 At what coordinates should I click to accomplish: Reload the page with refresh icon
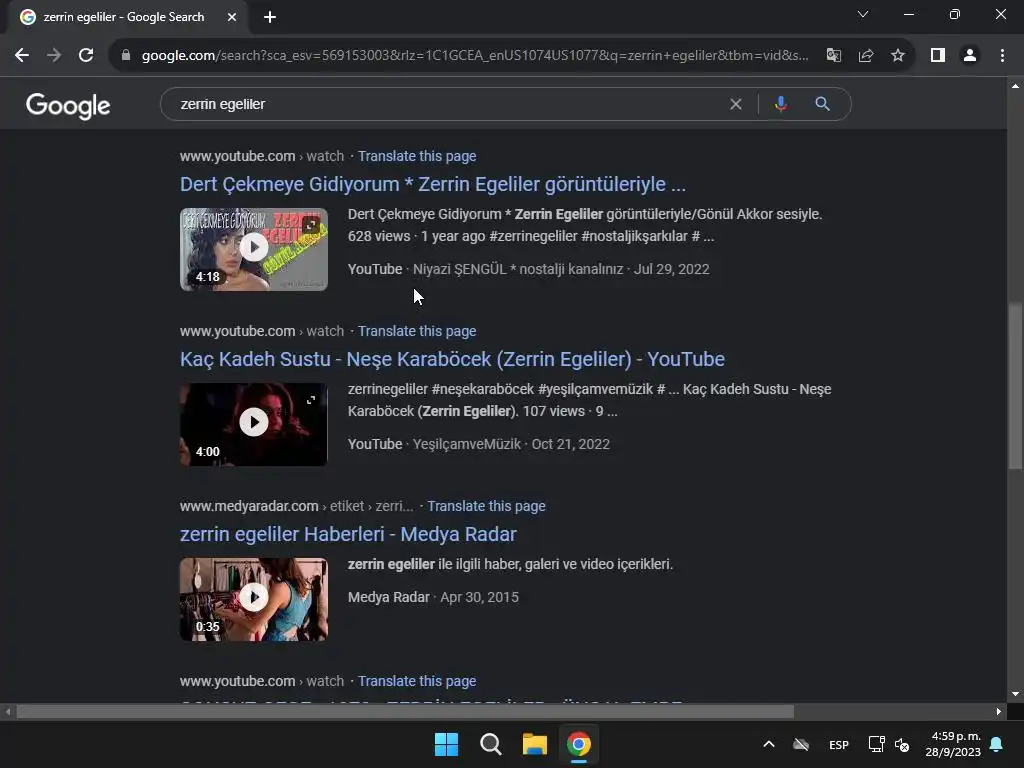coord(86,56)
